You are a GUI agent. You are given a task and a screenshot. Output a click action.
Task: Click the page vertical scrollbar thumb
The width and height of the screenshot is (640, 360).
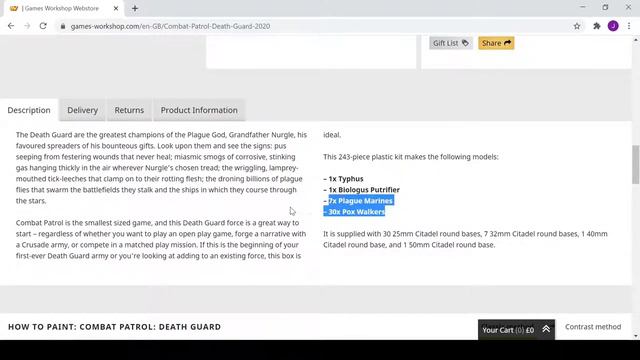[636, 164]
